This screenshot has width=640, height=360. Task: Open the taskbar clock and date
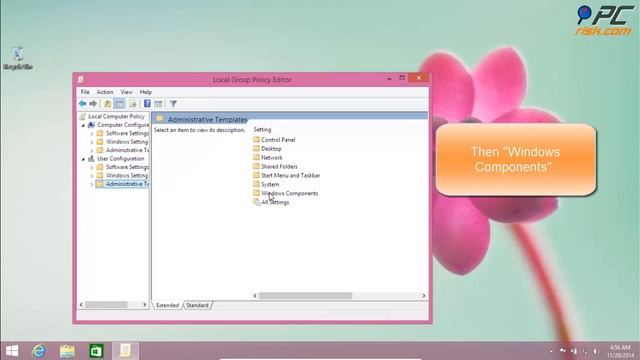tap(620, 351)
